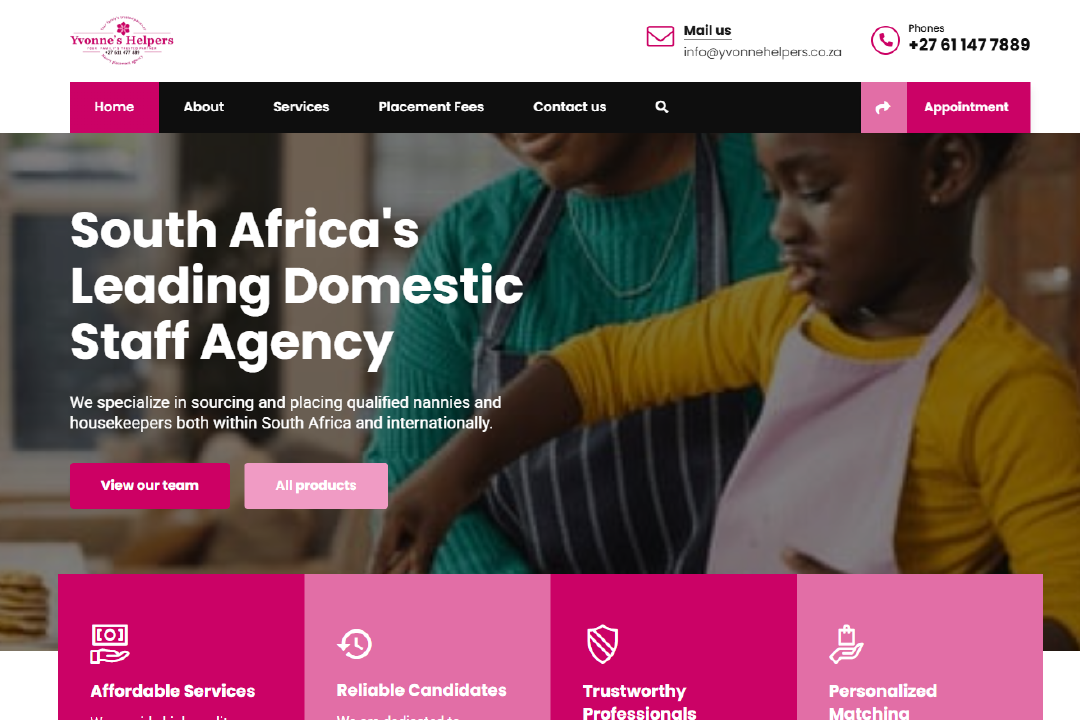Click the Affordable Services heading
The image size is (1080, 720).
[173, 691]
